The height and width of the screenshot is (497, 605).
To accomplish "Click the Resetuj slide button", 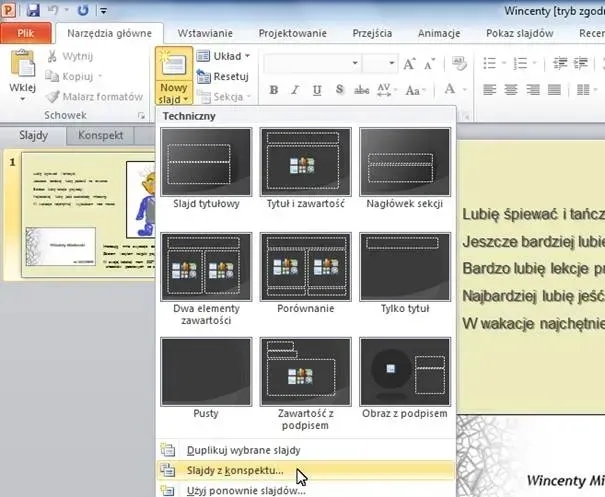I will [x=222, y=76].
